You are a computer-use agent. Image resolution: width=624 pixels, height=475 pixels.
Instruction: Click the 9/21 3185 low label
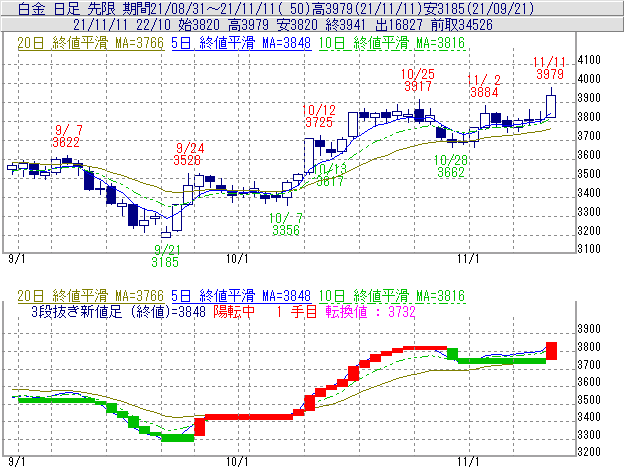coord(166,256)
